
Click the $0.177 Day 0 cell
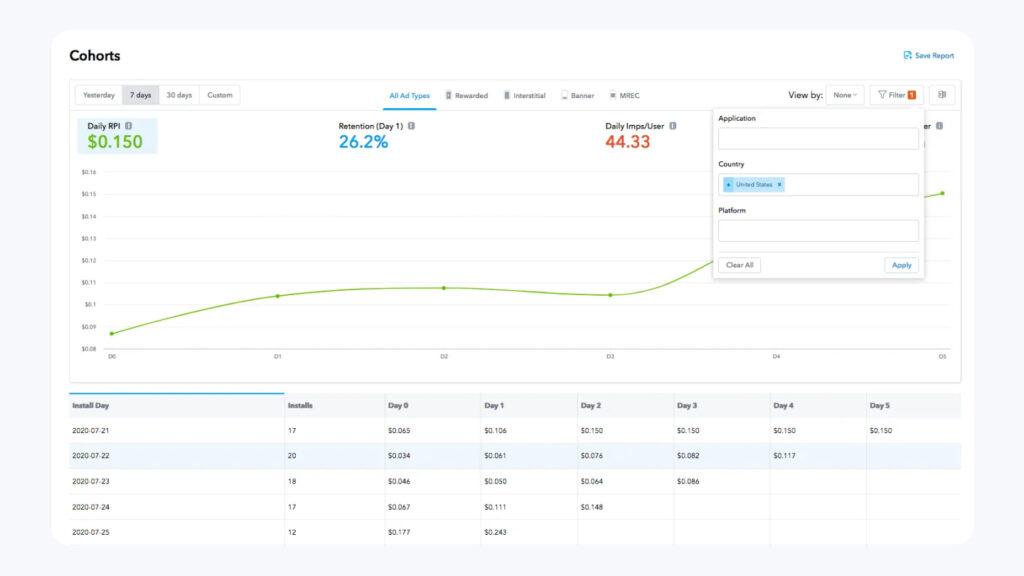[x=399, y=532]
